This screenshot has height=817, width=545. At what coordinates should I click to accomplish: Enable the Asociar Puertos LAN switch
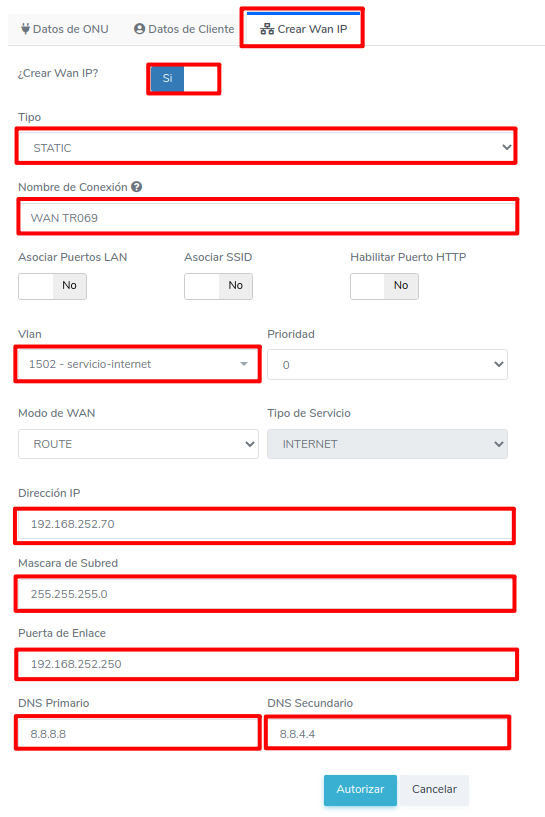[x=52, y=286]
